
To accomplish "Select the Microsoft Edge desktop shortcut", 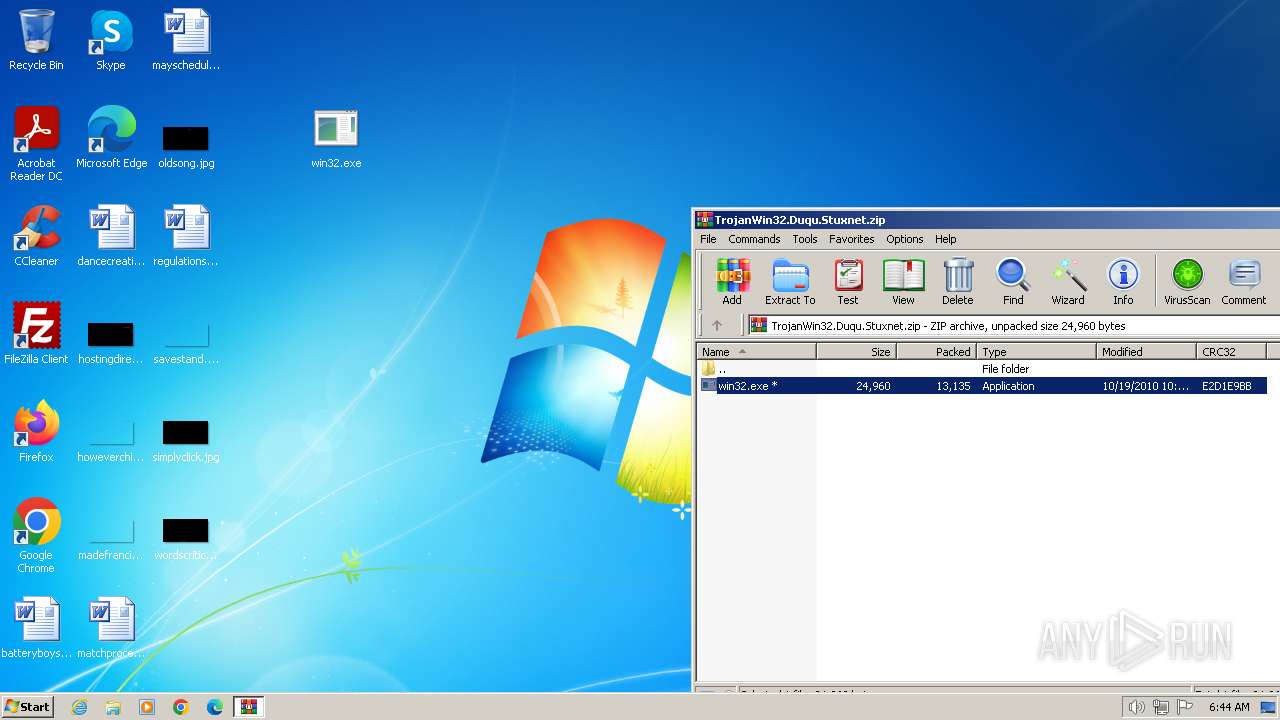I will point(111,138).
